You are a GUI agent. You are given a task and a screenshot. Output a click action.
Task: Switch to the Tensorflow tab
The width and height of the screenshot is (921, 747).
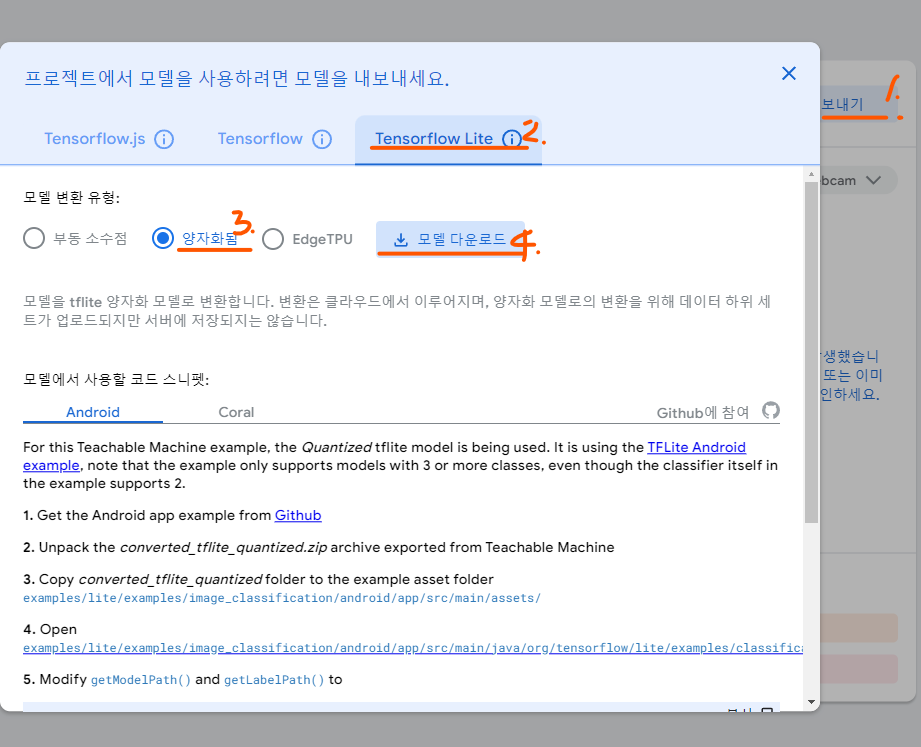[x=260, y=139]
